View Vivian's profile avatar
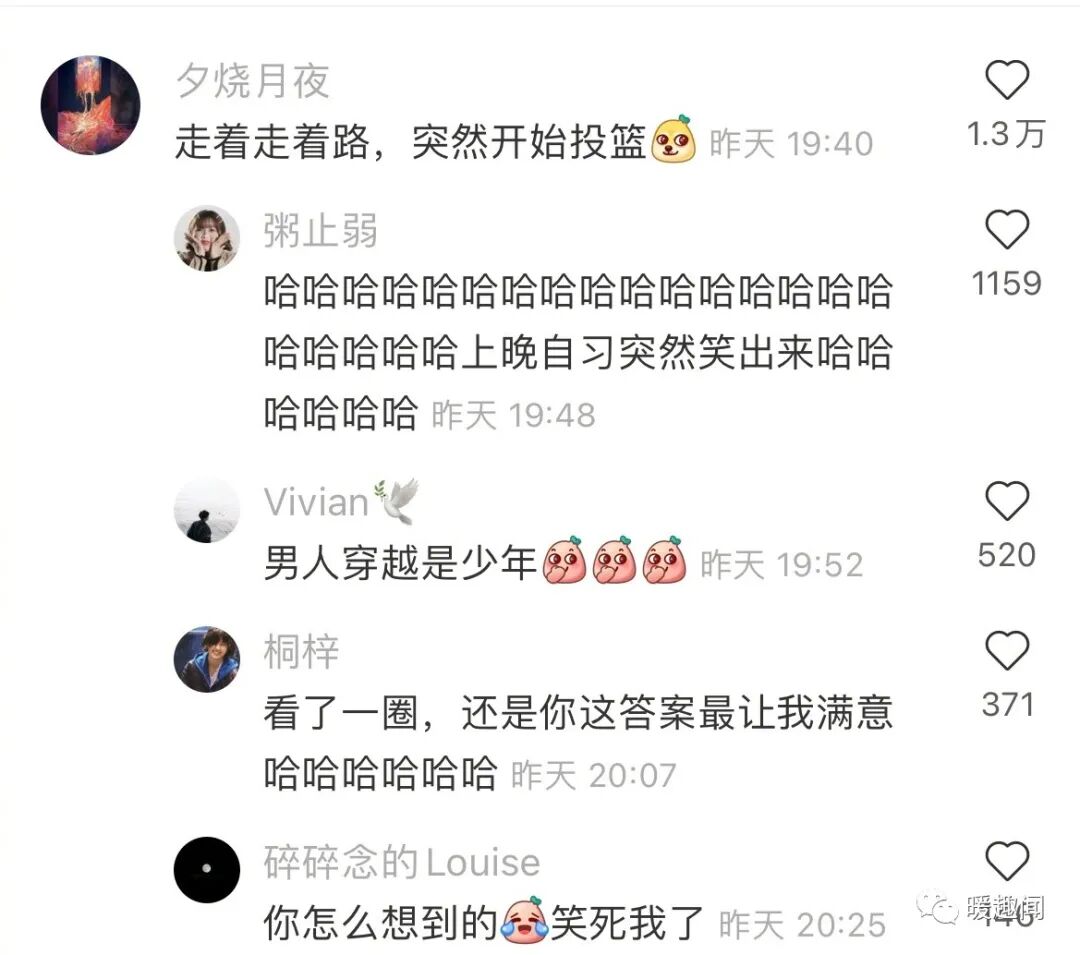1080x955 pixels. pos(207,510)
